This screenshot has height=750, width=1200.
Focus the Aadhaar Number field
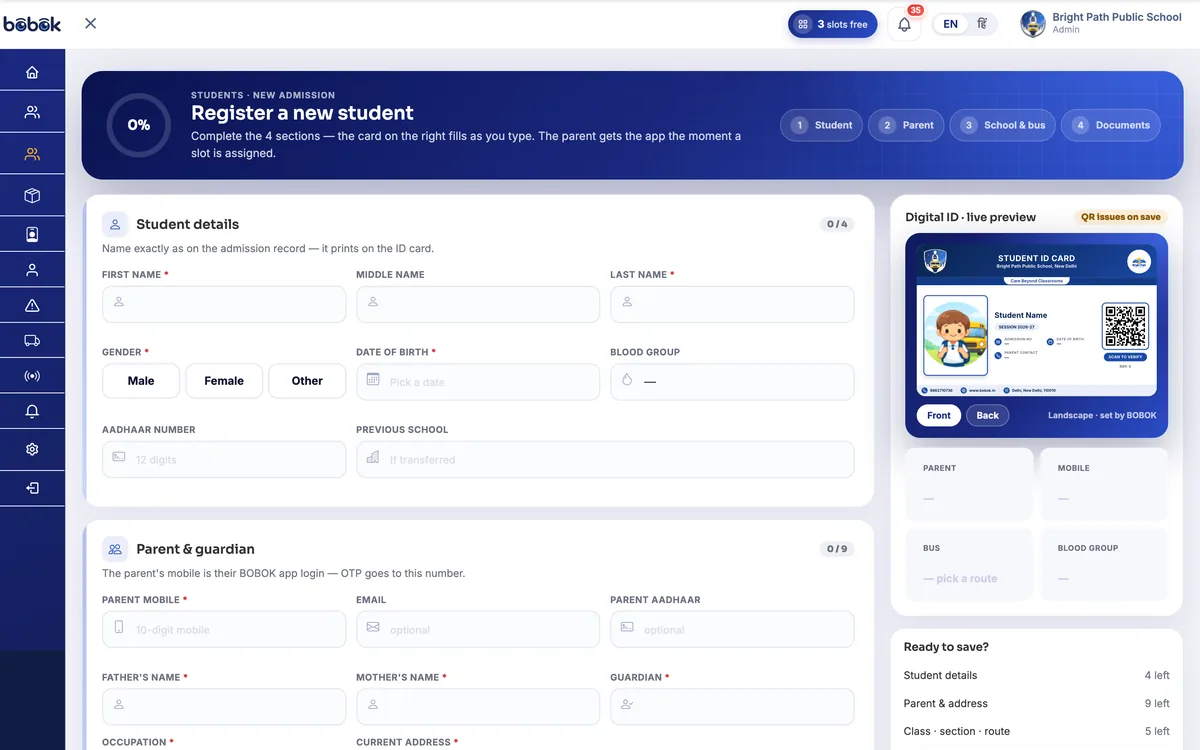coord(224,459)
